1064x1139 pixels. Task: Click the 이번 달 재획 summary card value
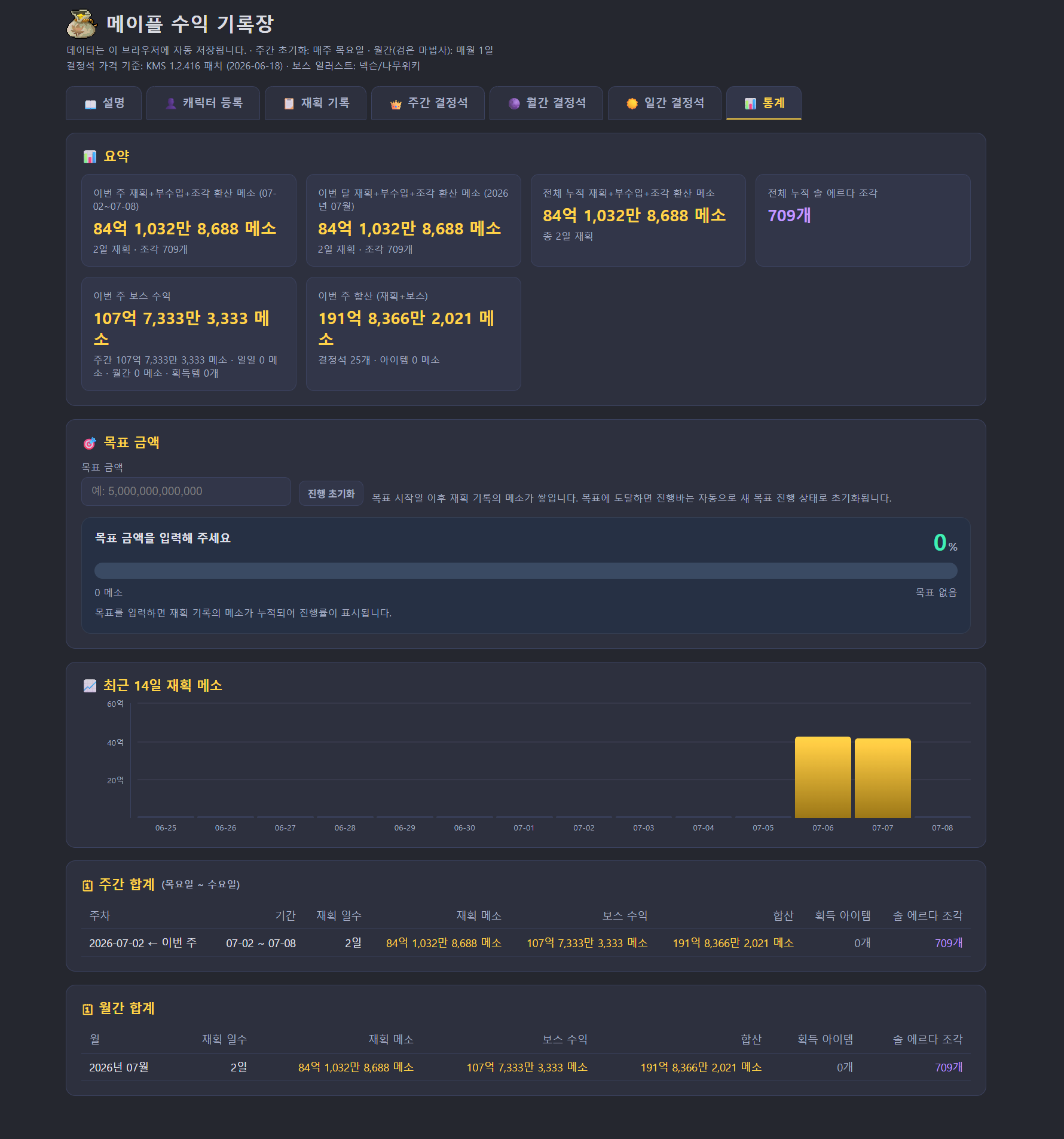(409, 228)
